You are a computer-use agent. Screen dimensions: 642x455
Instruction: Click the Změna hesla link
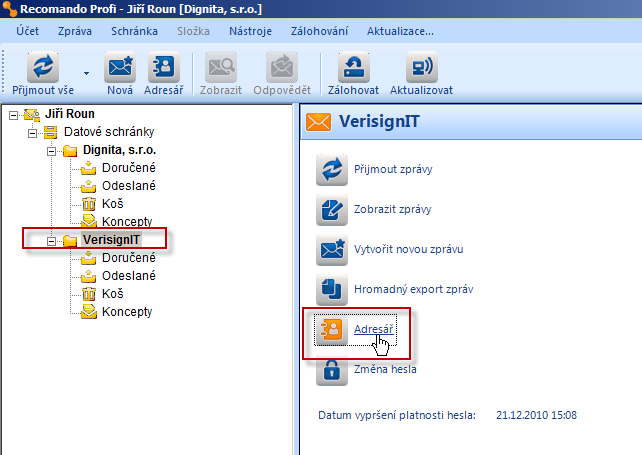pos(385,369)
